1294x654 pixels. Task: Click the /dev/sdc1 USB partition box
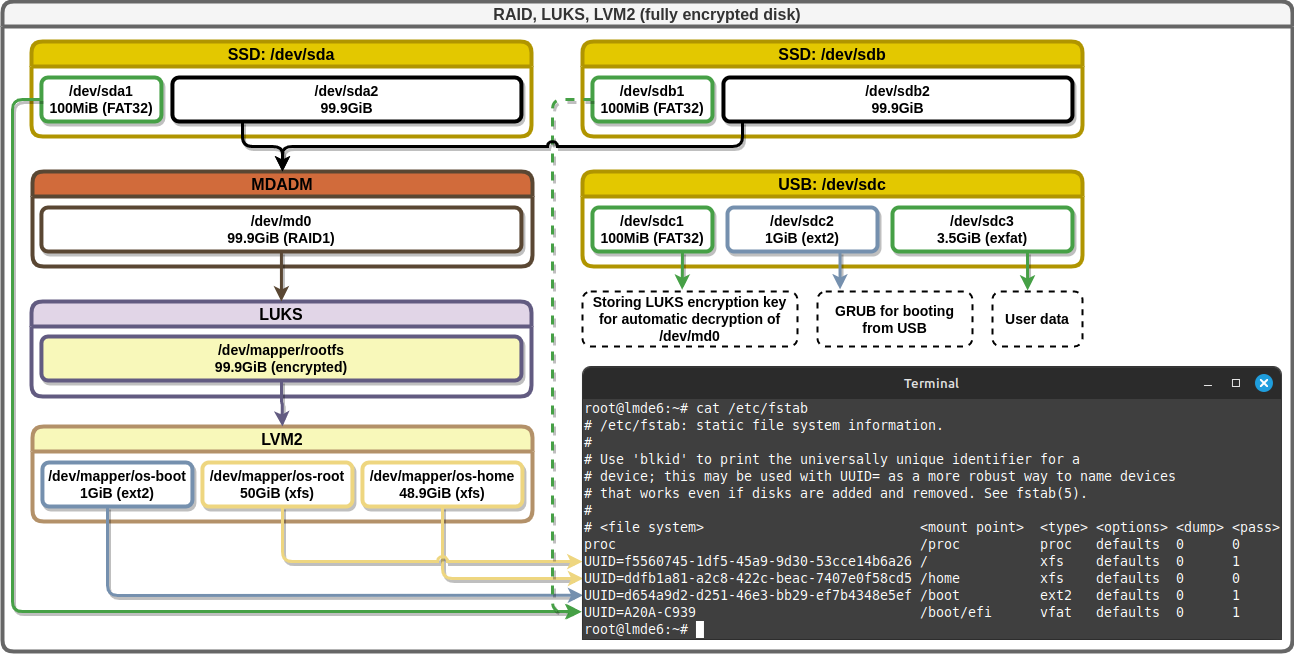[652, 229]
